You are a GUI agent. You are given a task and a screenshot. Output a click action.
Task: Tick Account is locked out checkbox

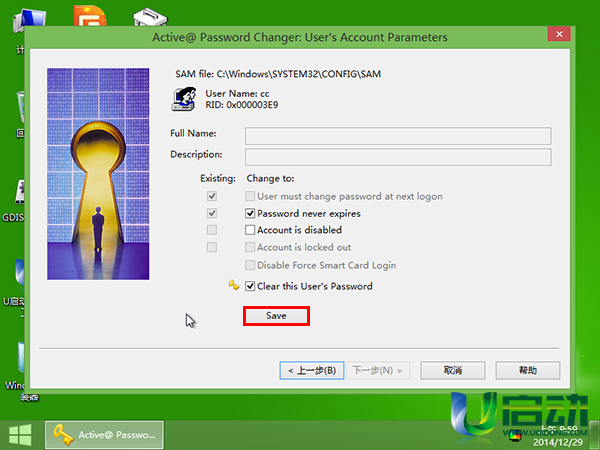tap(250, 247)
